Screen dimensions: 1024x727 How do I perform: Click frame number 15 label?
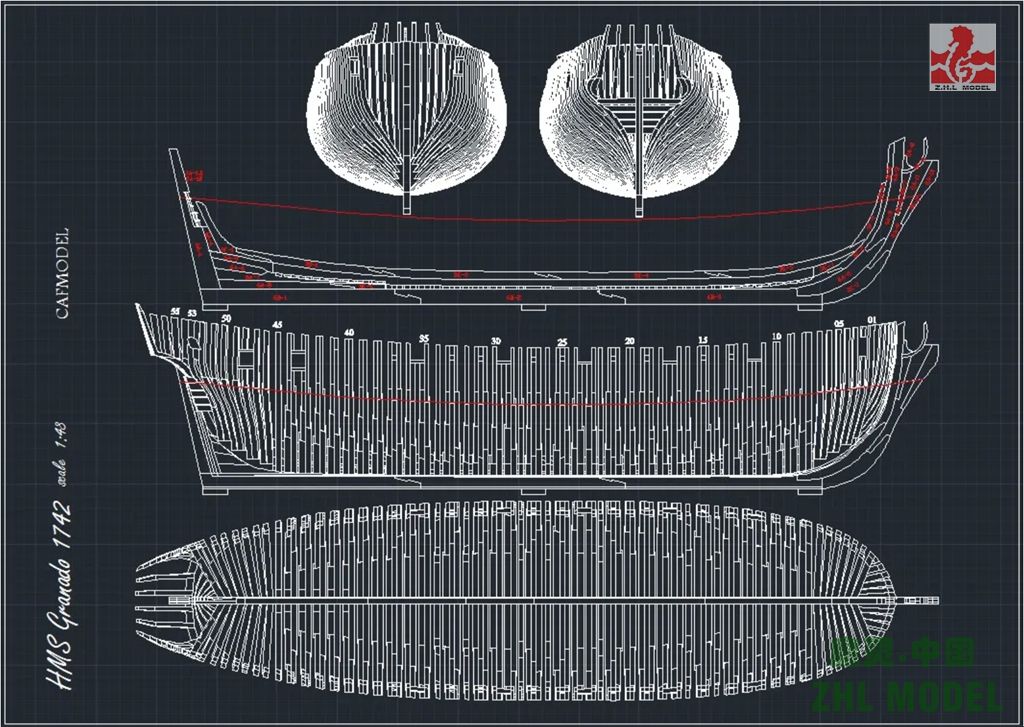703,340
